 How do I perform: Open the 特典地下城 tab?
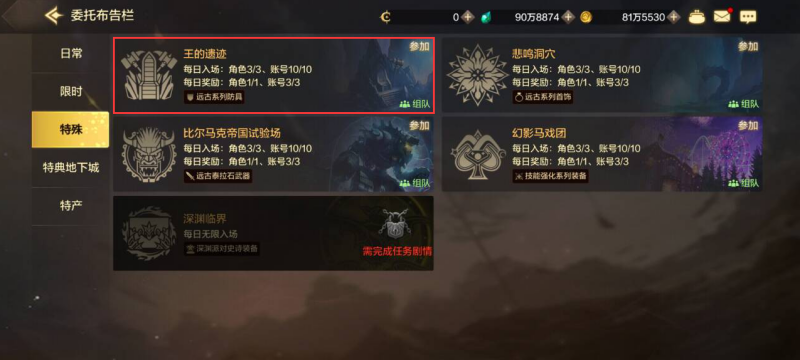71,167
